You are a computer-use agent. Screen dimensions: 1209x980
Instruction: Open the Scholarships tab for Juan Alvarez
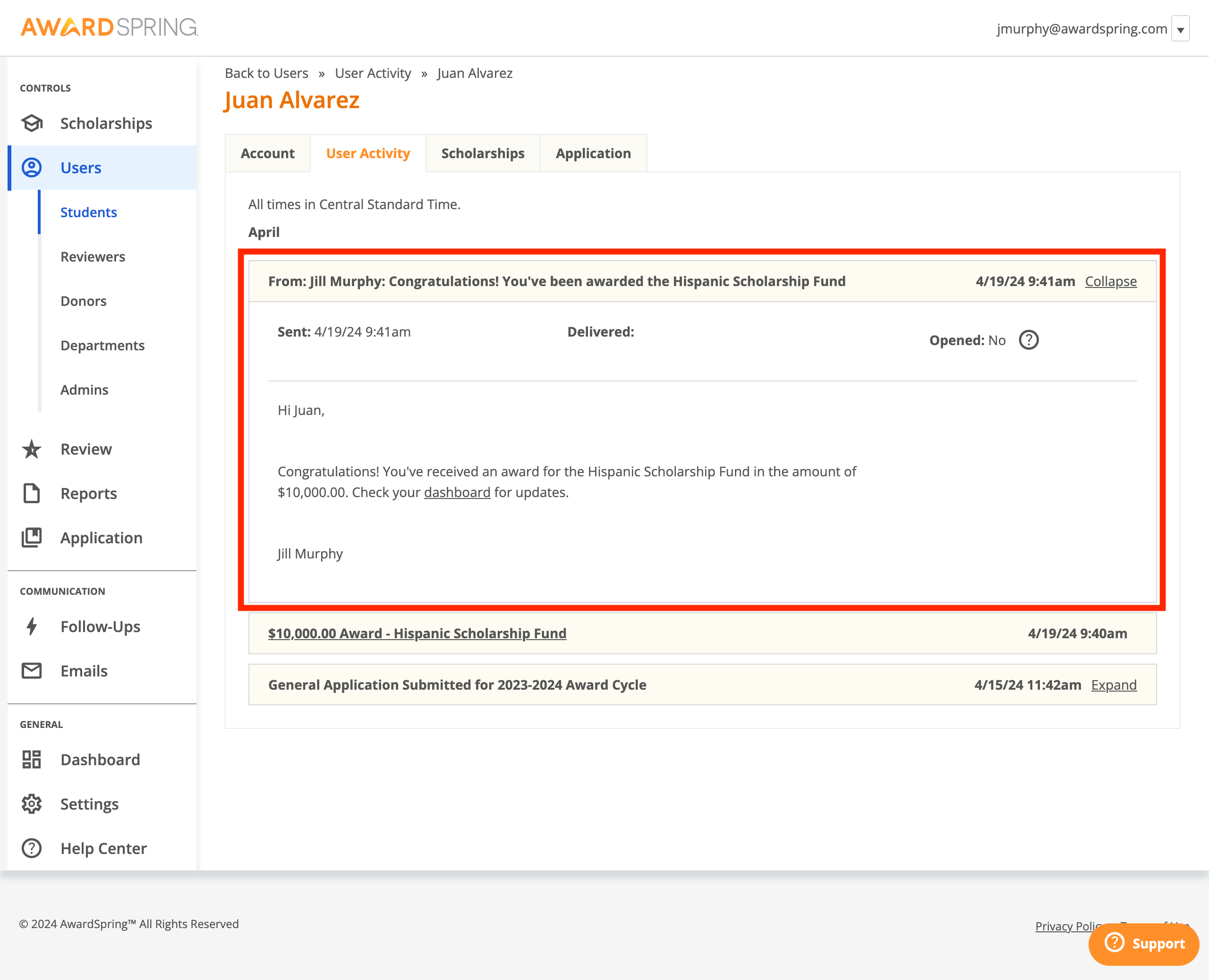(482, 153)
